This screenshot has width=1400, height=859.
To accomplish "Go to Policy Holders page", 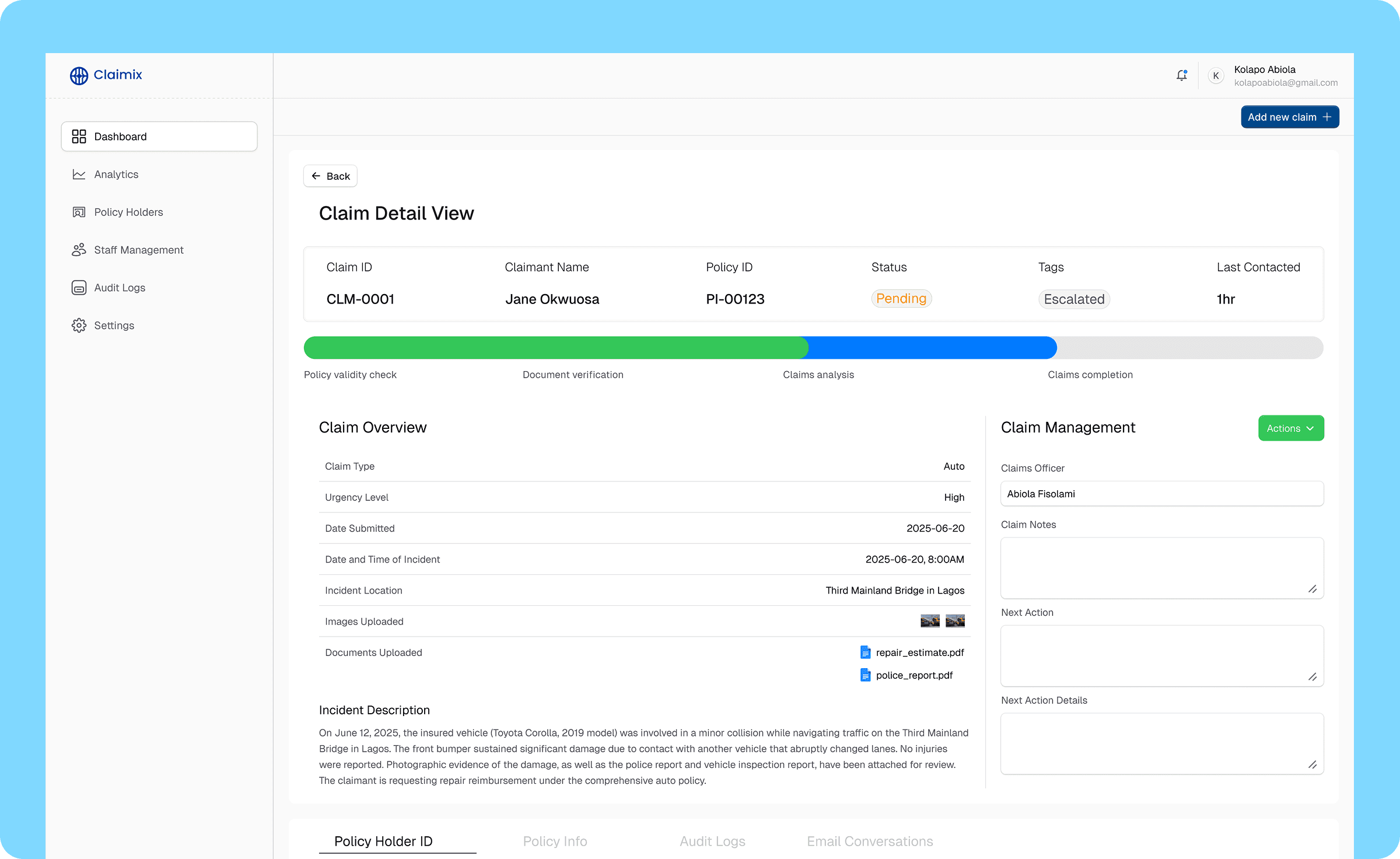I will (128, 212).
